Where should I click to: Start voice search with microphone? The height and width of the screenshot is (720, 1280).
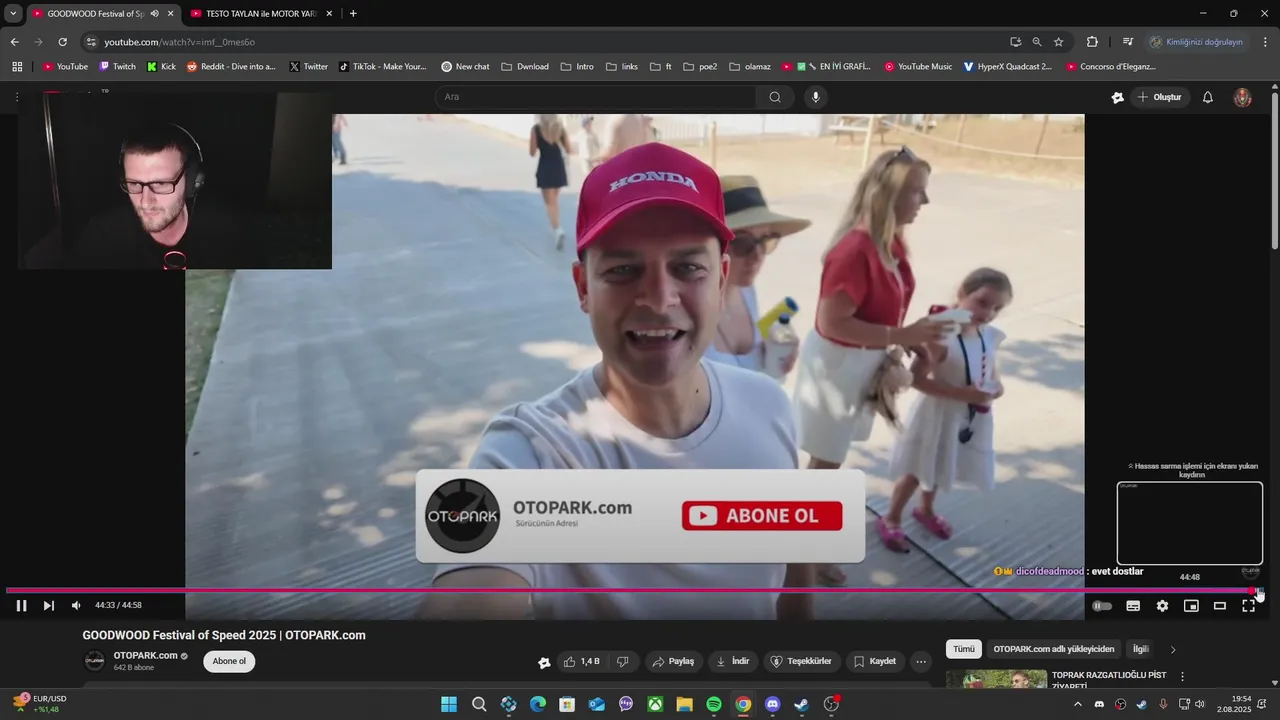[x=815, y=97]
